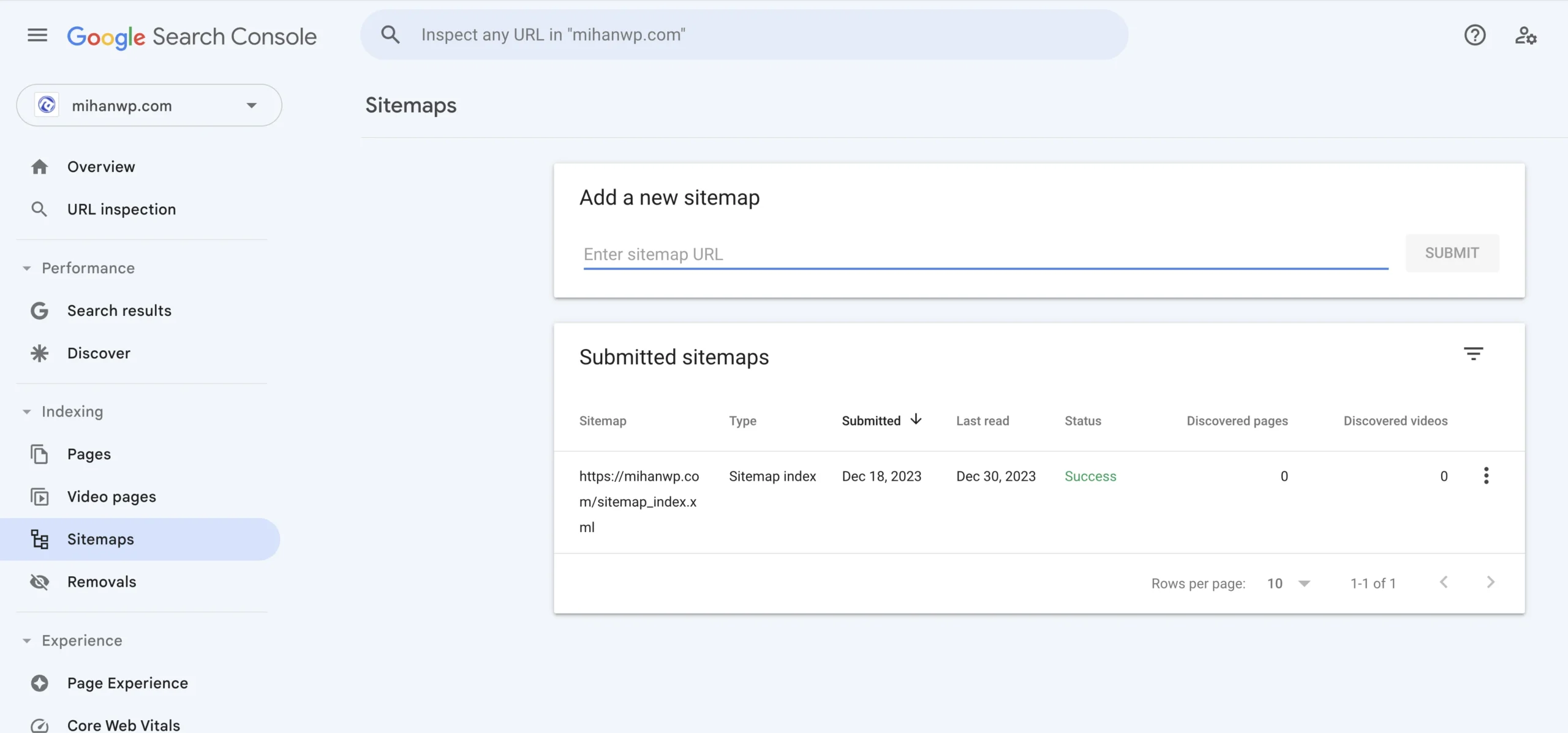Click the Sitemap index type cell
The image size is (1568, 733).
pyautogui.click(x=772, y=476)
